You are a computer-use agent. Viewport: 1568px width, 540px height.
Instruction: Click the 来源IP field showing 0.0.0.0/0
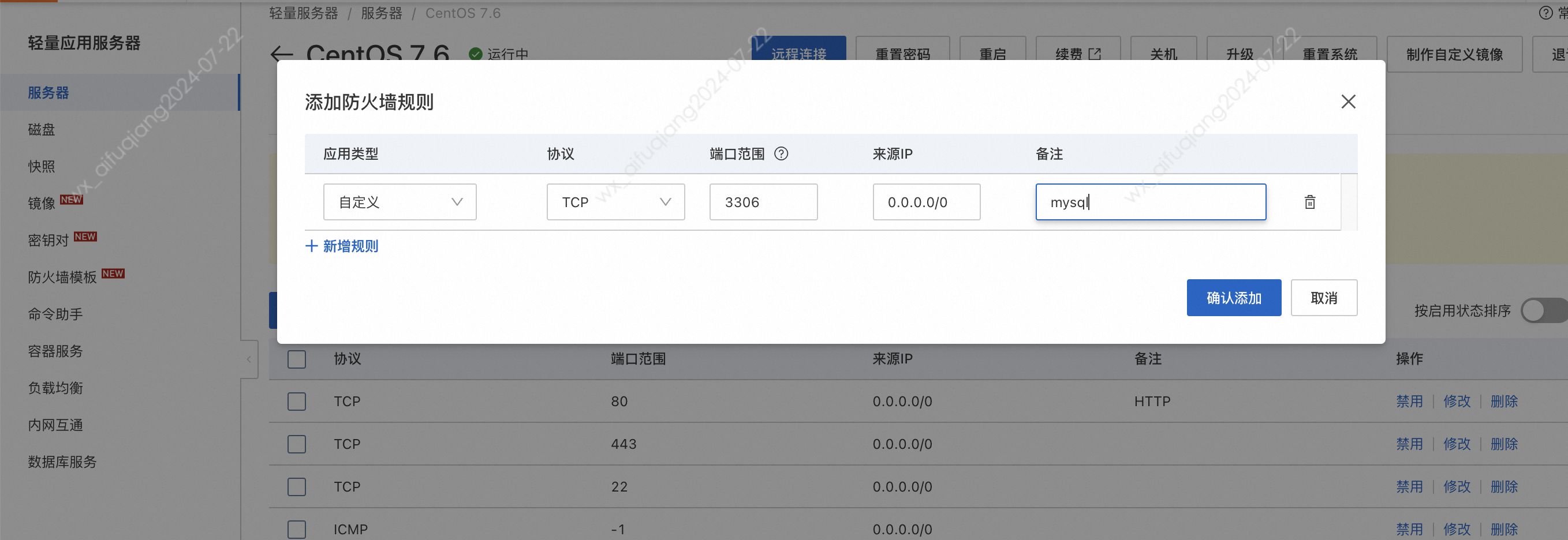tap(926, 202)
